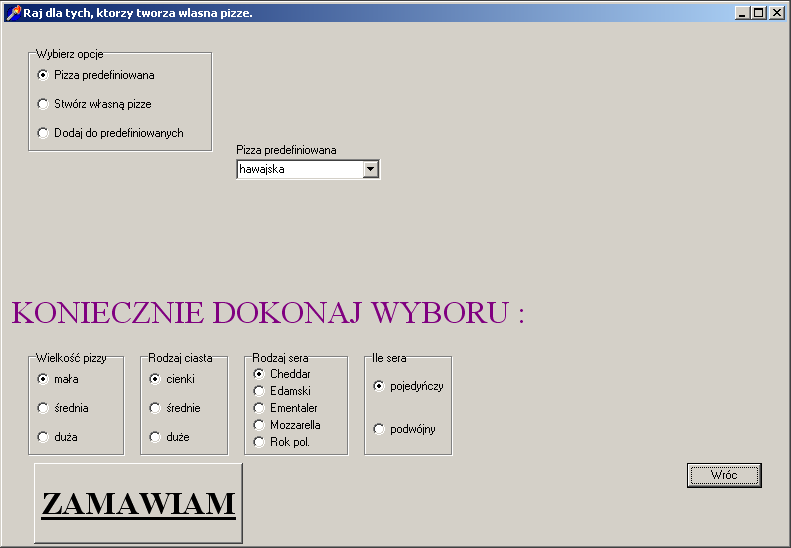Pick 'mała' pizza size
The image size is (791, 548).
tap(43, 379)
